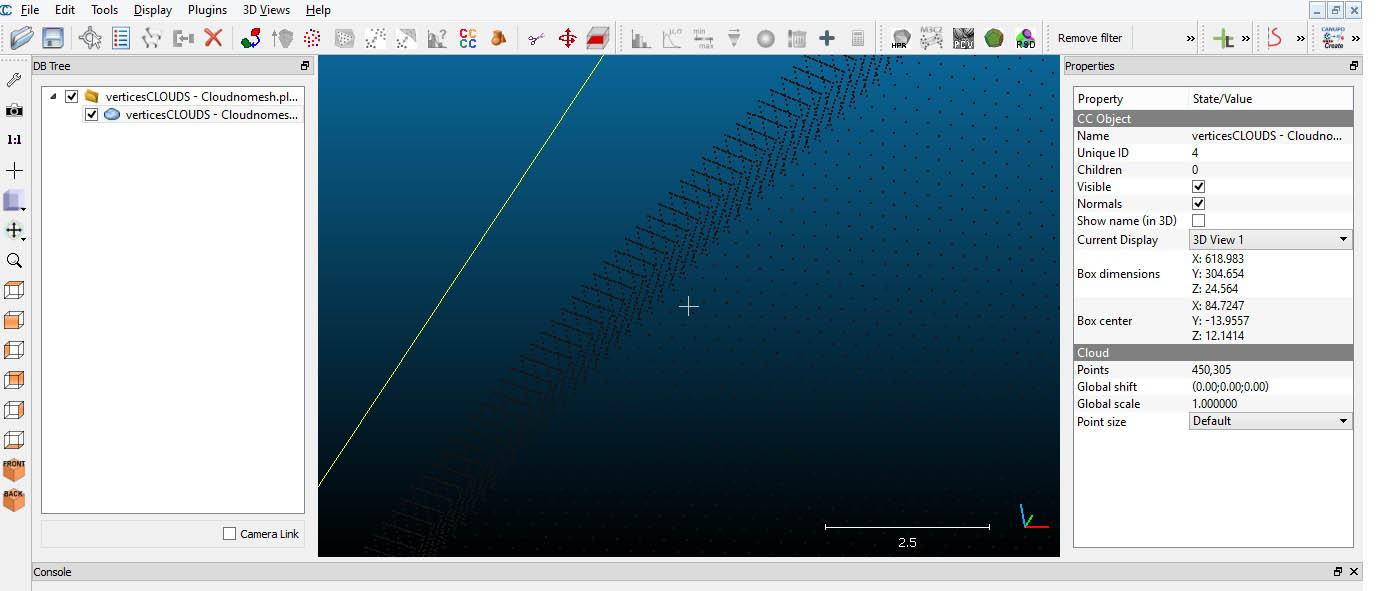Disable the Normals checkbox
This screenshot has height=591, width=1389.
pos(1198,204)
